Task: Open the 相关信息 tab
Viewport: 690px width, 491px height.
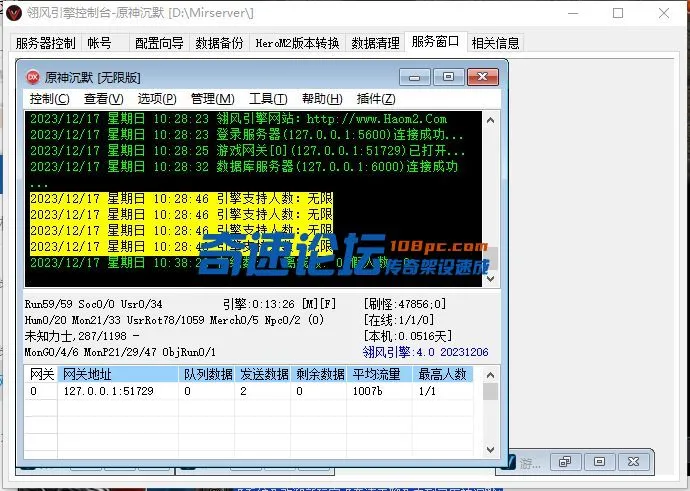Action: pyautogui.click(x=495, y=43)
